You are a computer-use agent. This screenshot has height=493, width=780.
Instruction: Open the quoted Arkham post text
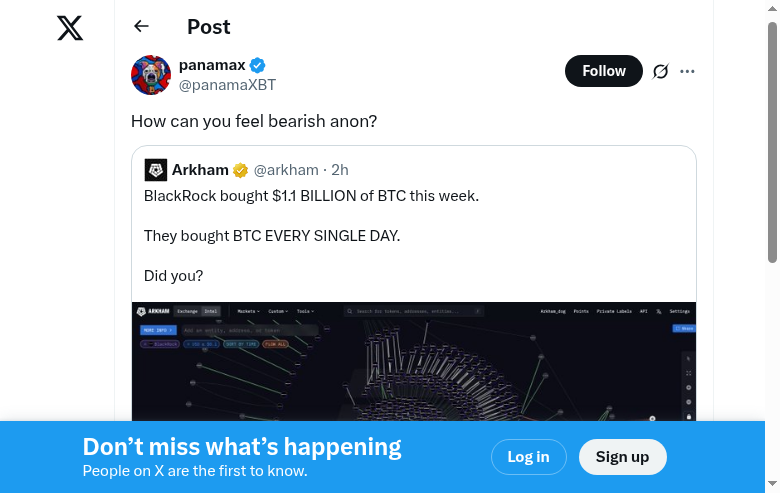[311, 196]
